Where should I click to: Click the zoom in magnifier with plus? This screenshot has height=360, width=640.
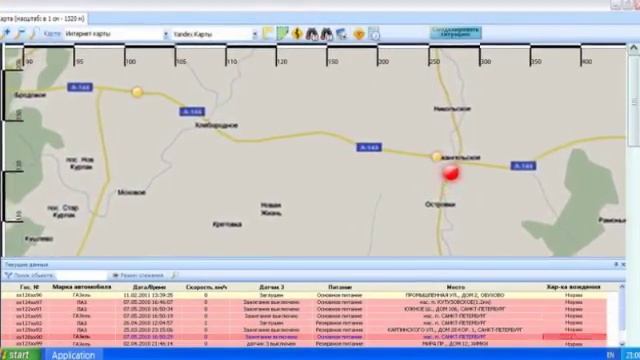(6, 34)
